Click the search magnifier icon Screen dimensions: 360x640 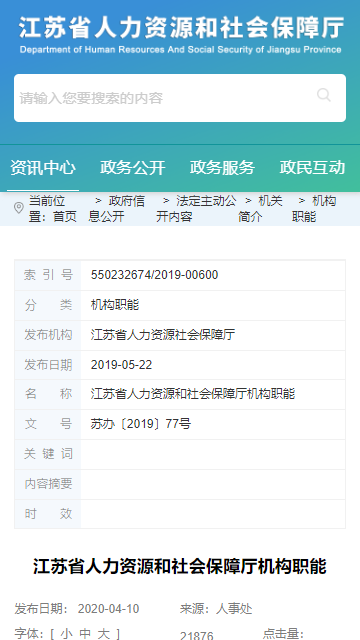(324, 95)
